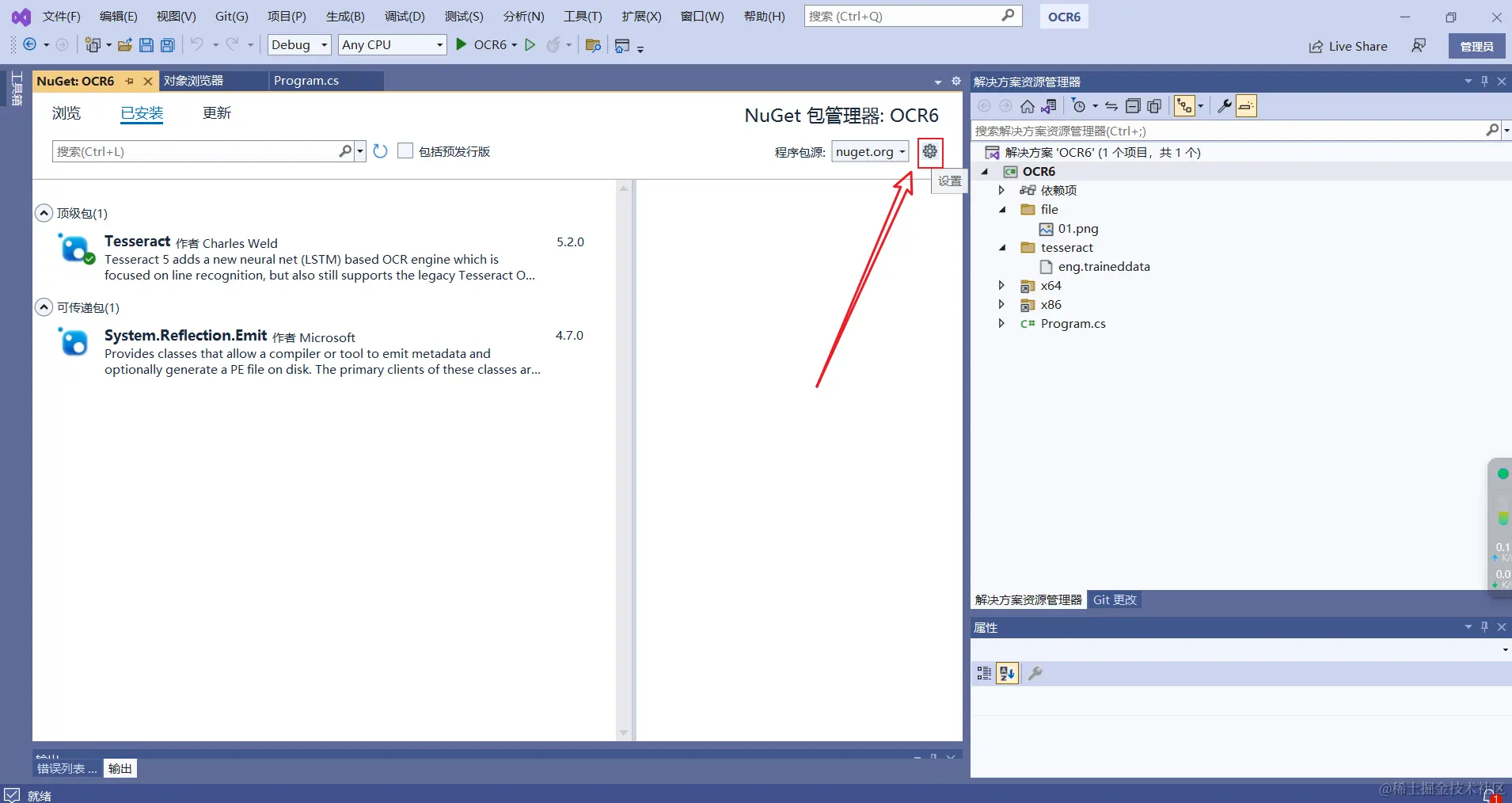Start without debugging using hollow play icon
Screen dimensions: 1512x803
[530, 45]
